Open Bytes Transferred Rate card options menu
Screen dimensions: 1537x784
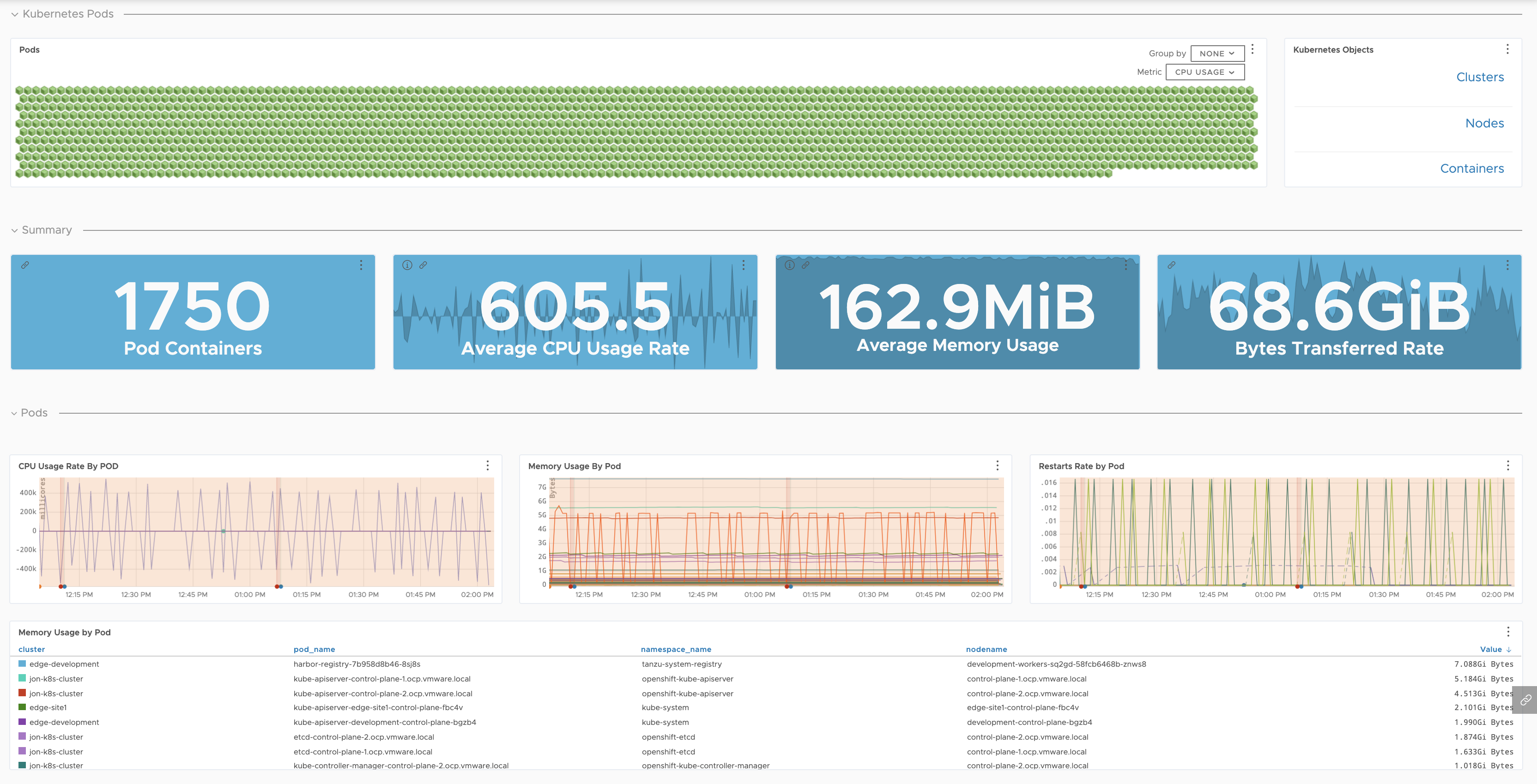[x=1507, y=265]
